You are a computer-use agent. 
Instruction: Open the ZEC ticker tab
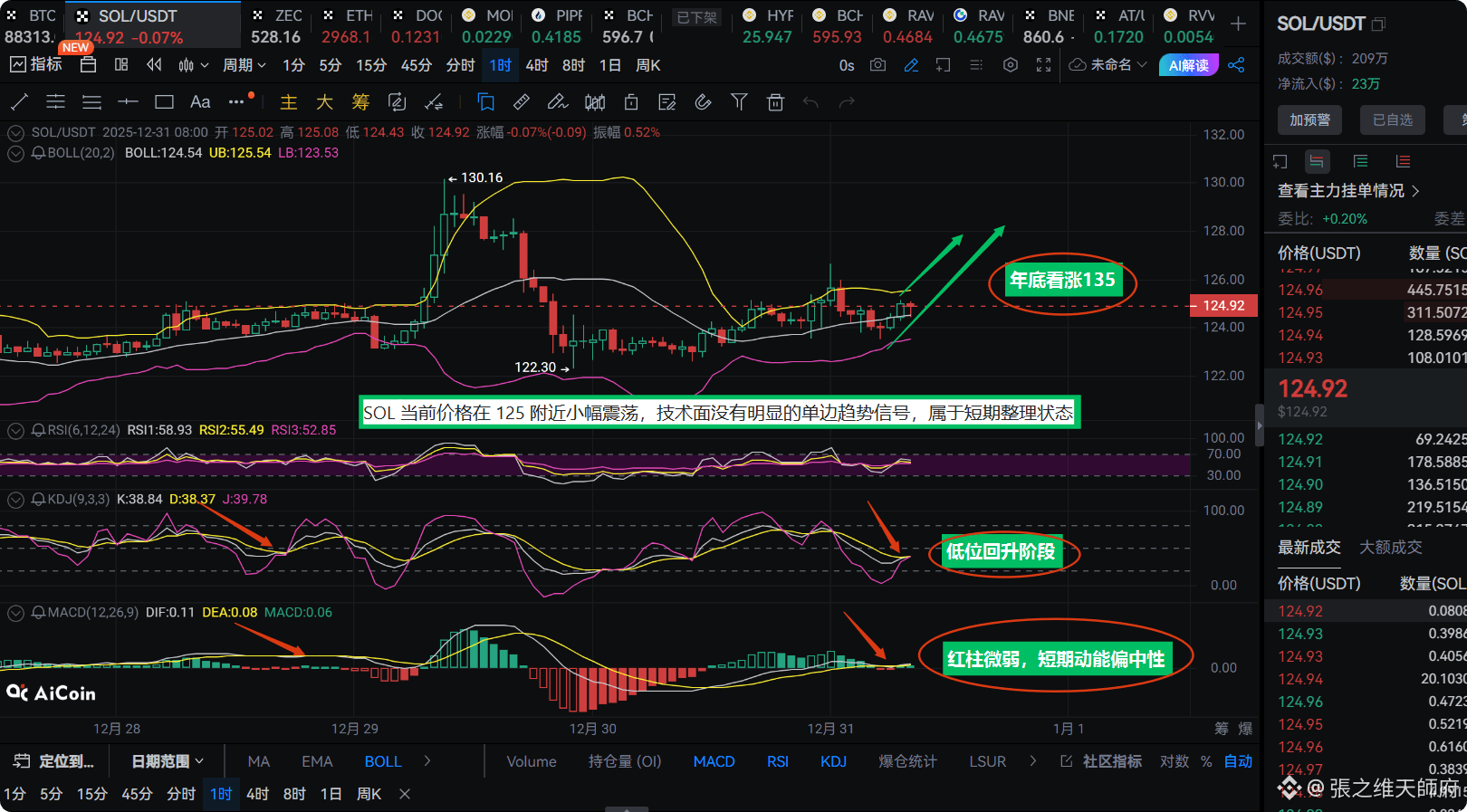pos(277,25)
